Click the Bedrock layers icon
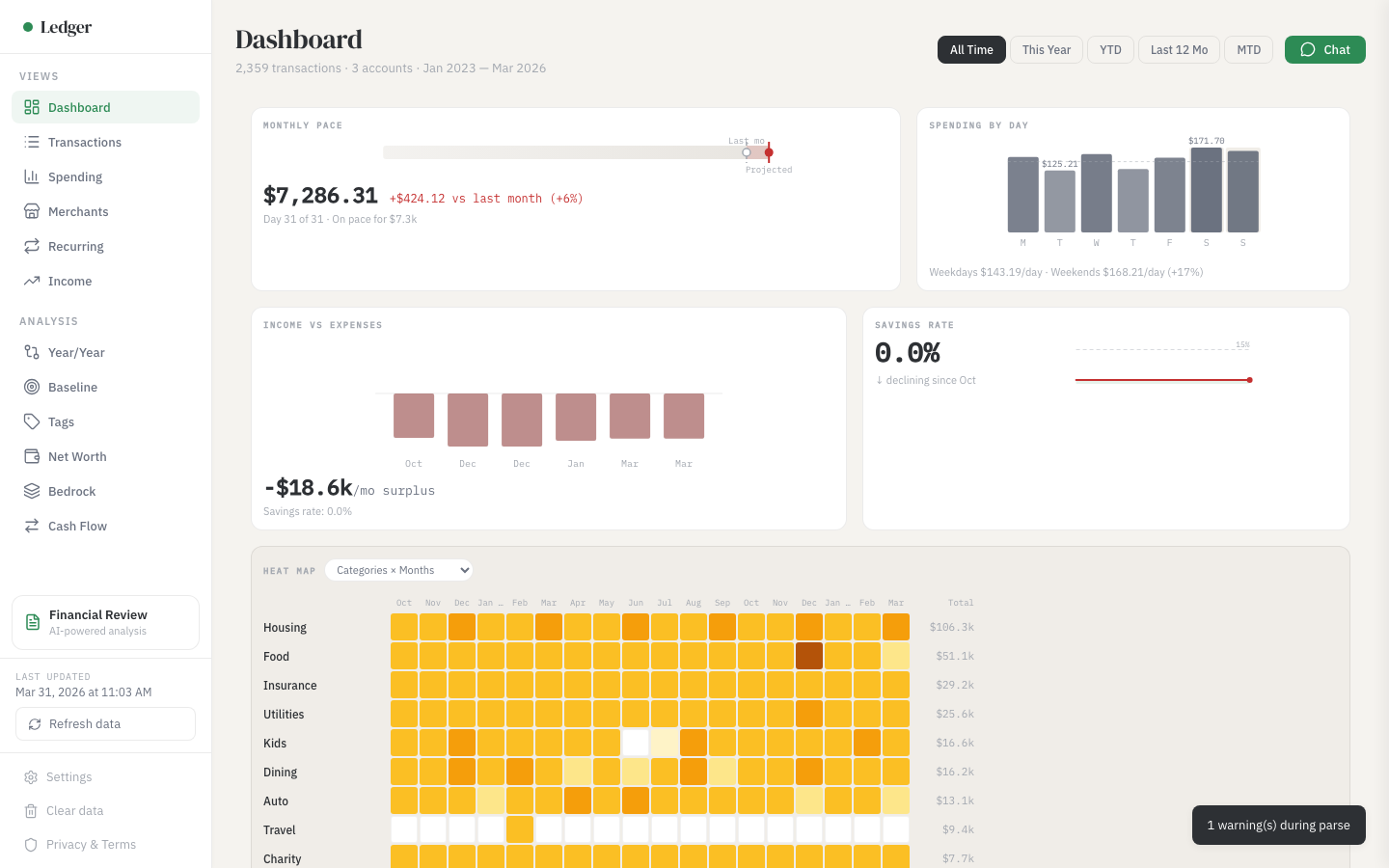This screenshot has width=1389, height=868. 31,491
